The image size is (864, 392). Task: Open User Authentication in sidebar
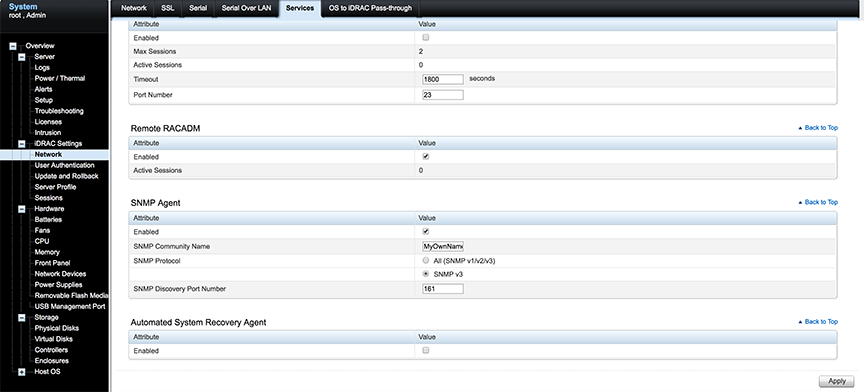pyautogui.click(x=64, y=165)
